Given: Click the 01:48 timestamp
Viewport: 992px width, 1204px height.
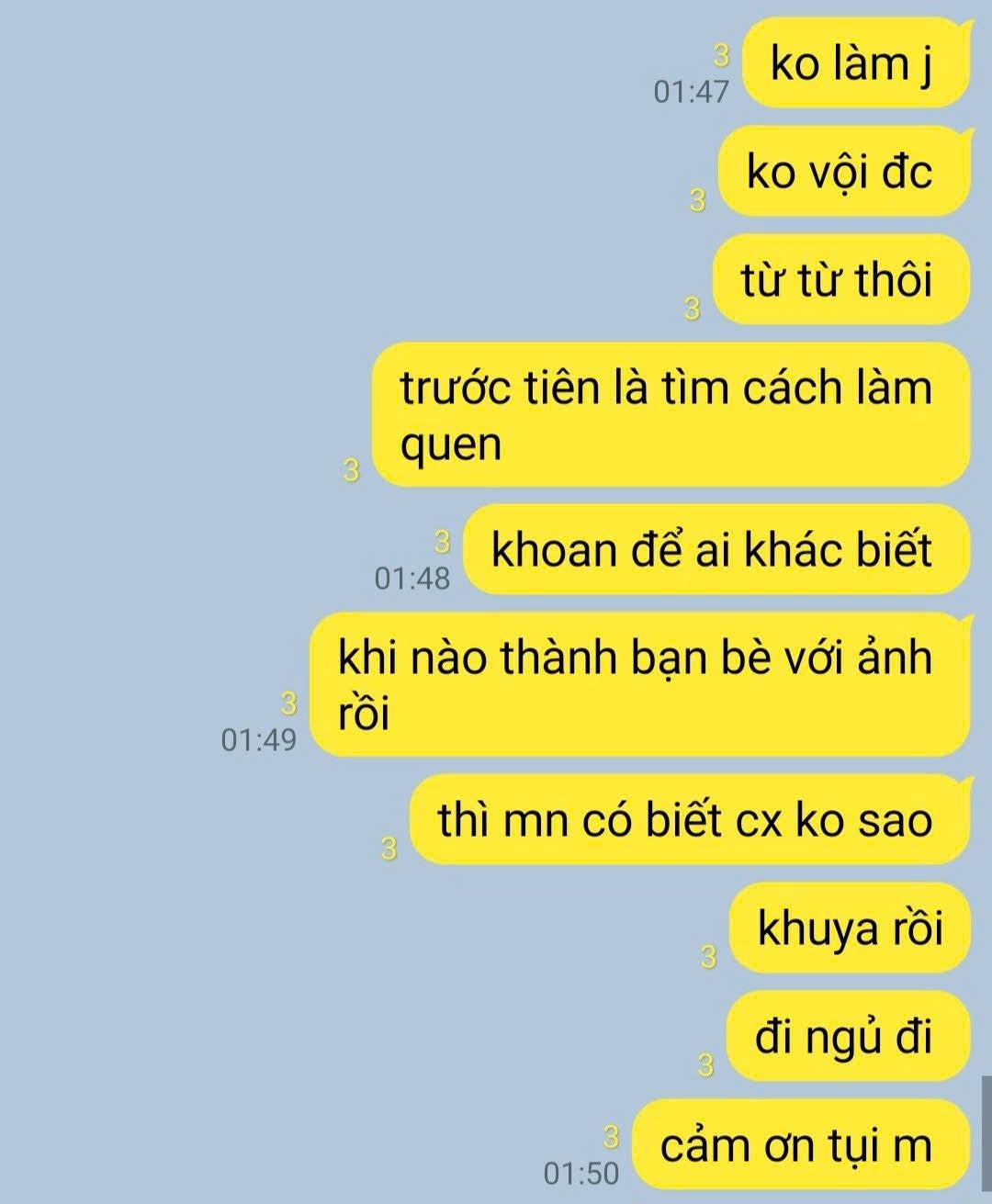Looking at the screenshot, I should tap(412, 578).
